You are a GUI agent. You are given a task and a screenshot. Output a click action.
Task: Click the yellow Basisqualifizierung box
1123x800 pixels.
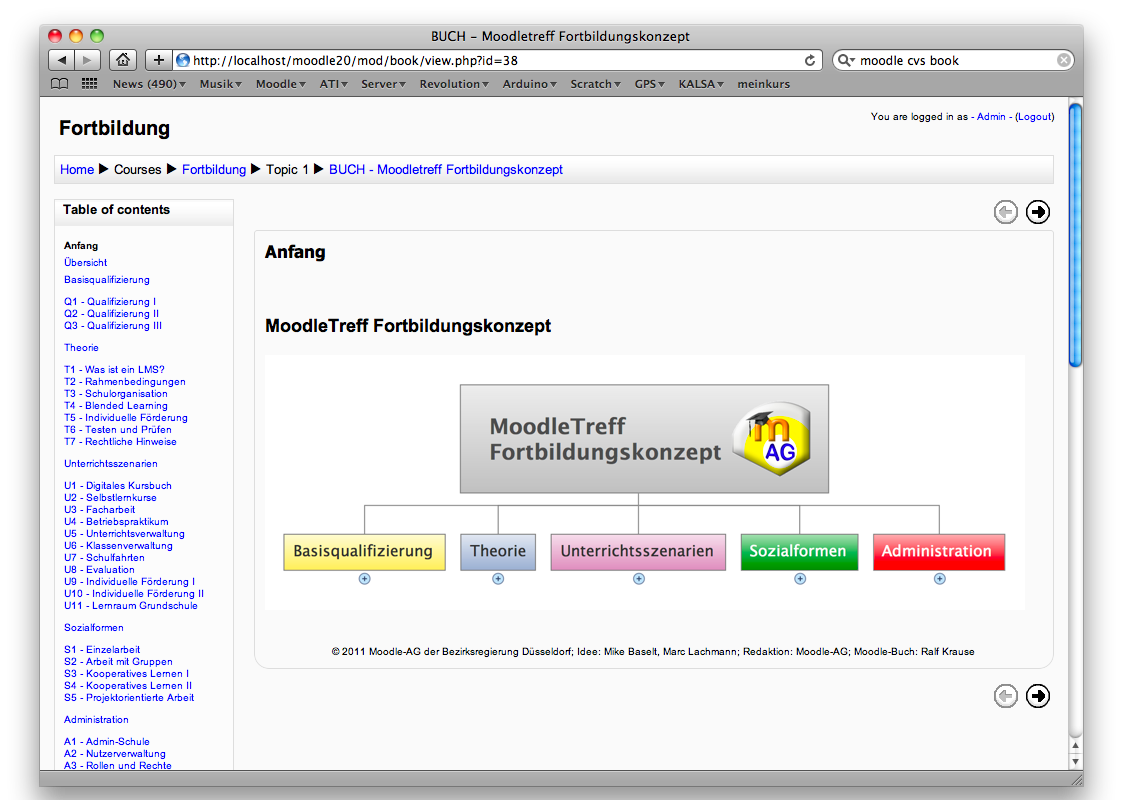(365, 551)
